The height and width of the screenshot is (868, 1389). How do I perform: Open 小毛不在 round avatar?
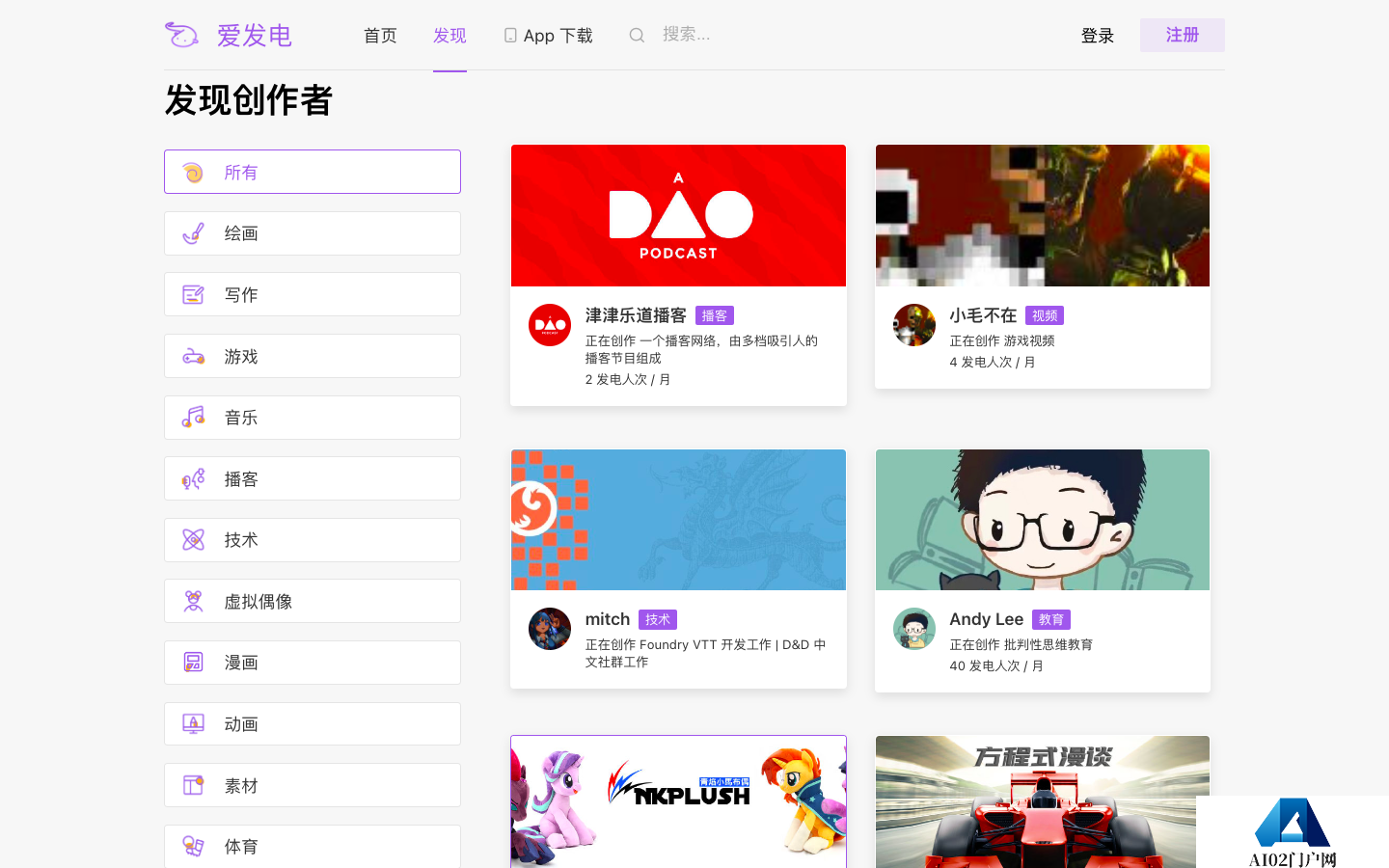[x=914, y=325]
